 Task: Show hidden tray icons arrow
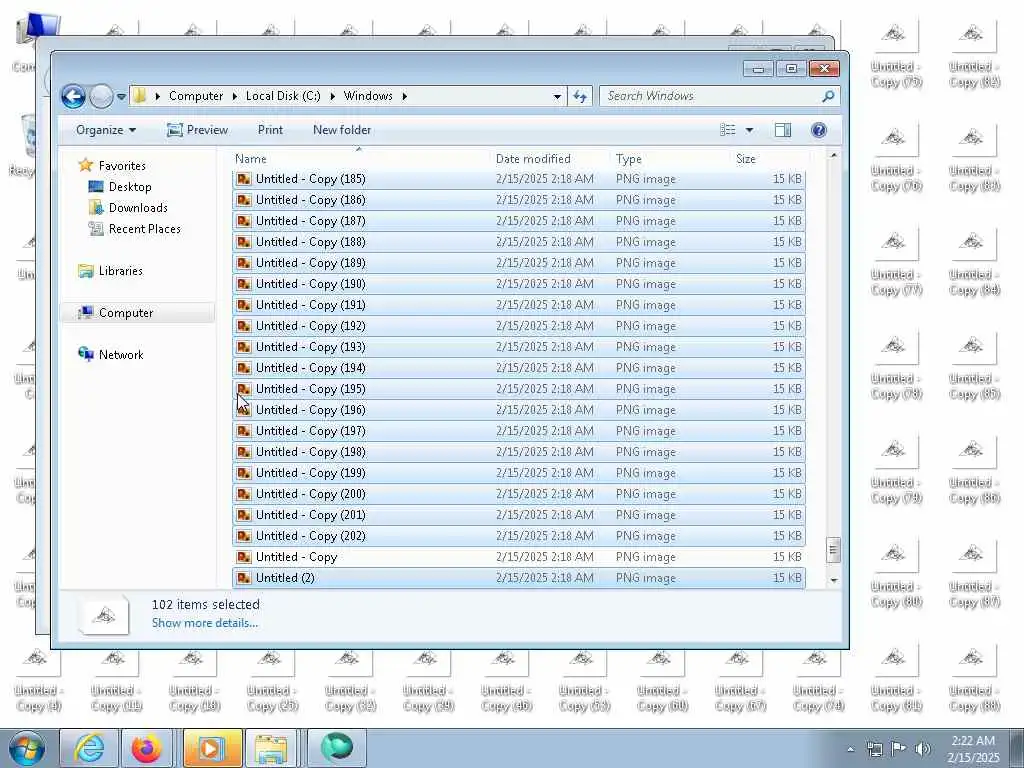tap(850, 749)
